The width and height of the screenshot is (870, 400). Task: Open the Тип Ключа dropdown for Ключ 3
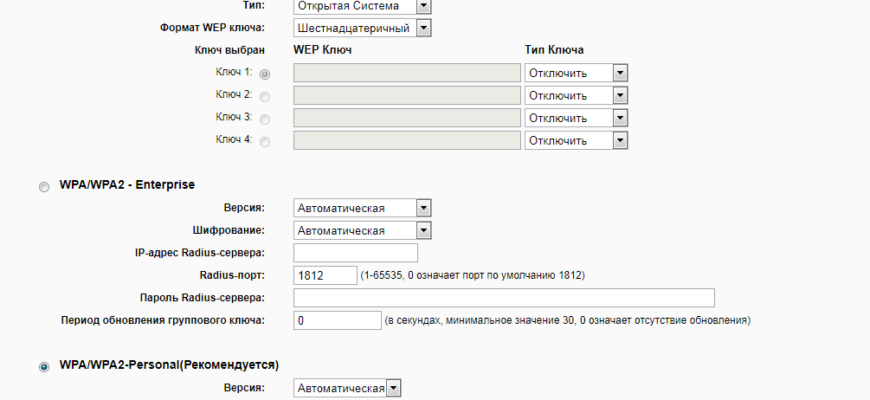click(x=576, y=118)
